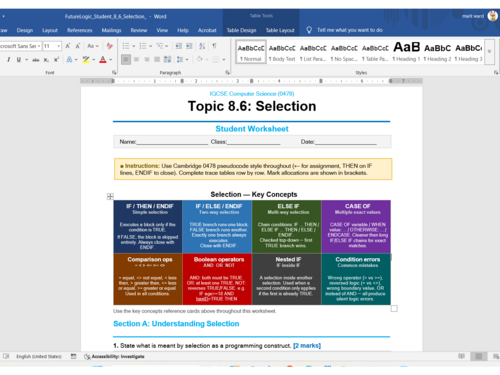Open the Layout tab
The image size is (500, 375).
pyautogui.click(x=50, y=30)
